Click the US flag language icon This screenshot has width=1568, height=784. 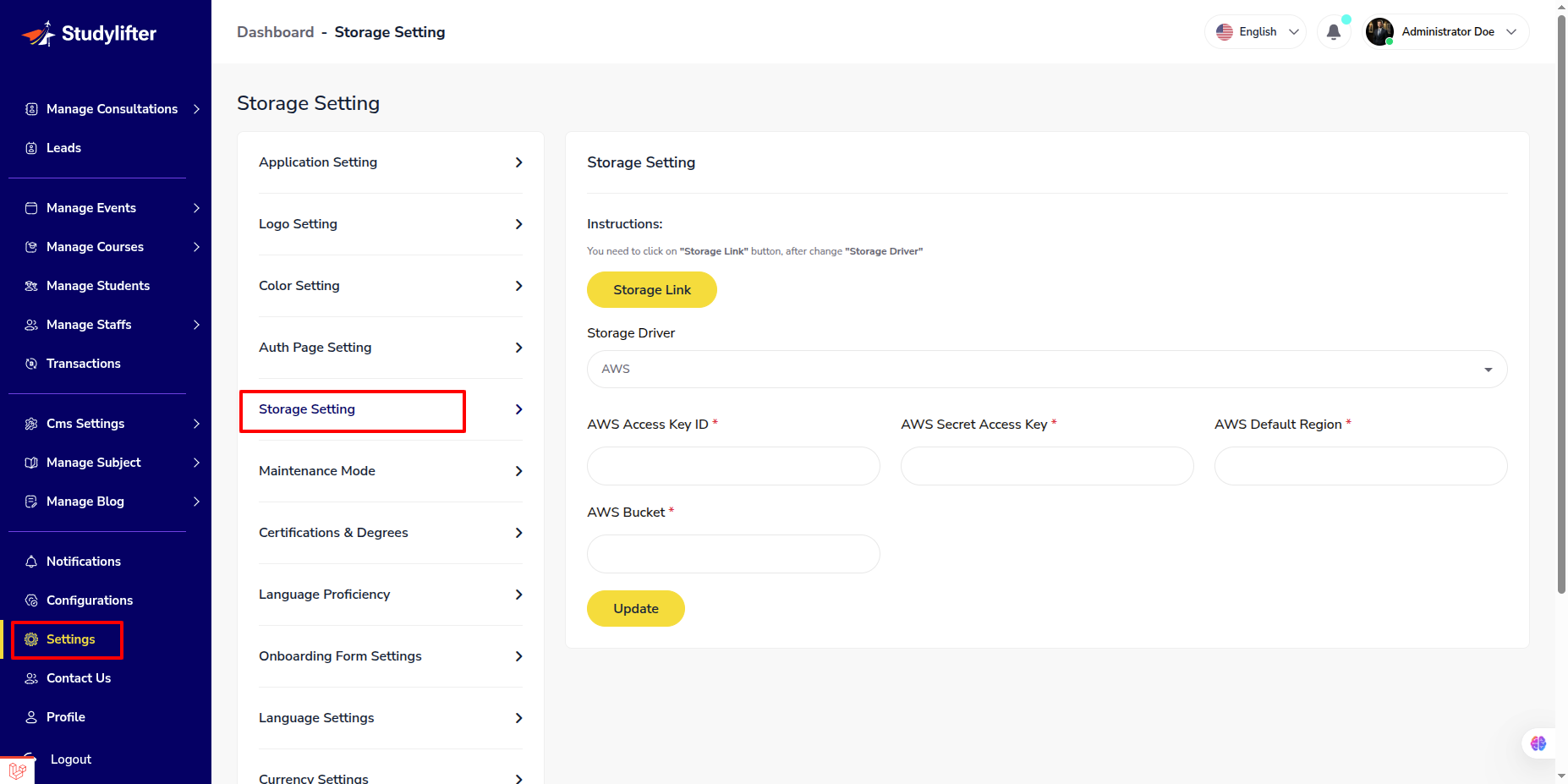(1225, 32)
